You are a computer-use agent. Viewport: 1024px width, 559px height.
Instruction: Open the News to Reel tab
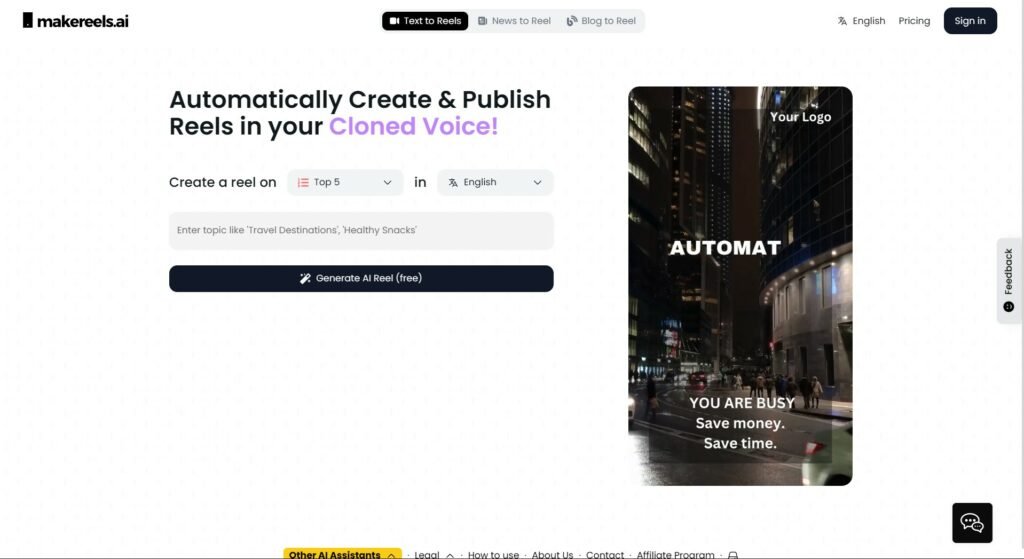coord(514,21)
